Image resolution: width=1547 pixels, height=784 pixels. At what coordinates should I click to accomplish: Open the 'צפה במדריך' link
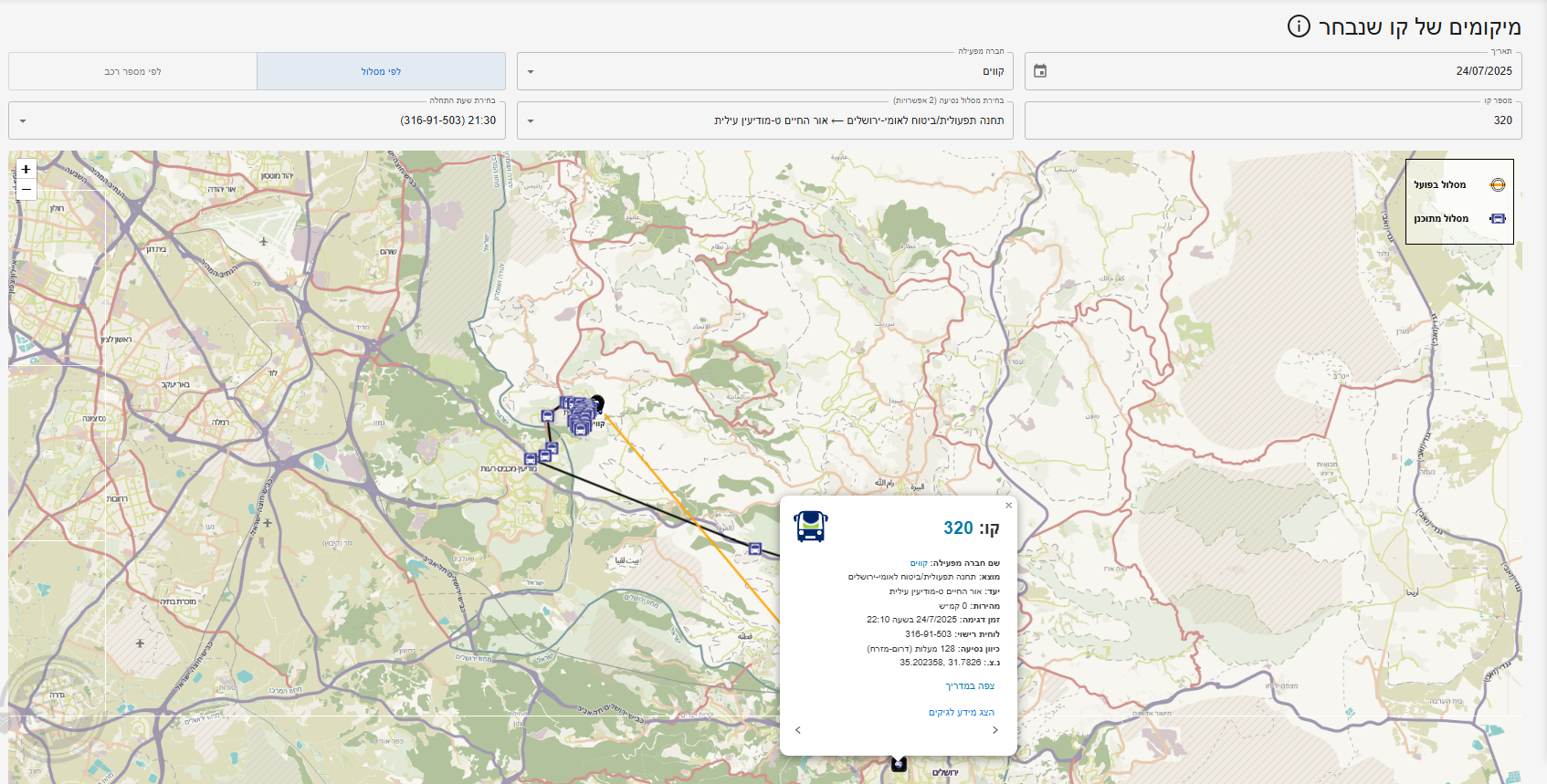pos(970,686)
